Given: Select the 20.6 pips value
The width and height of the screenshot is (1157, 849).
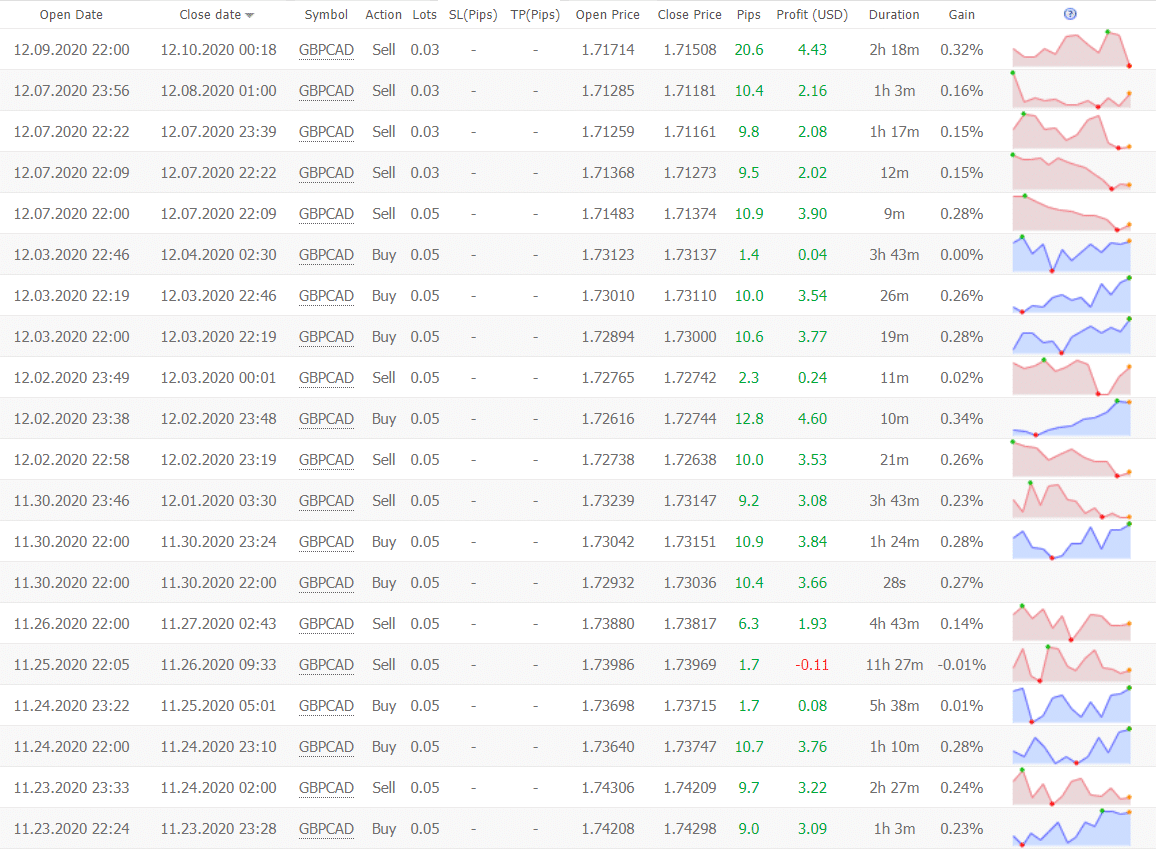Looking at the screenshot, I should point(749,50).
